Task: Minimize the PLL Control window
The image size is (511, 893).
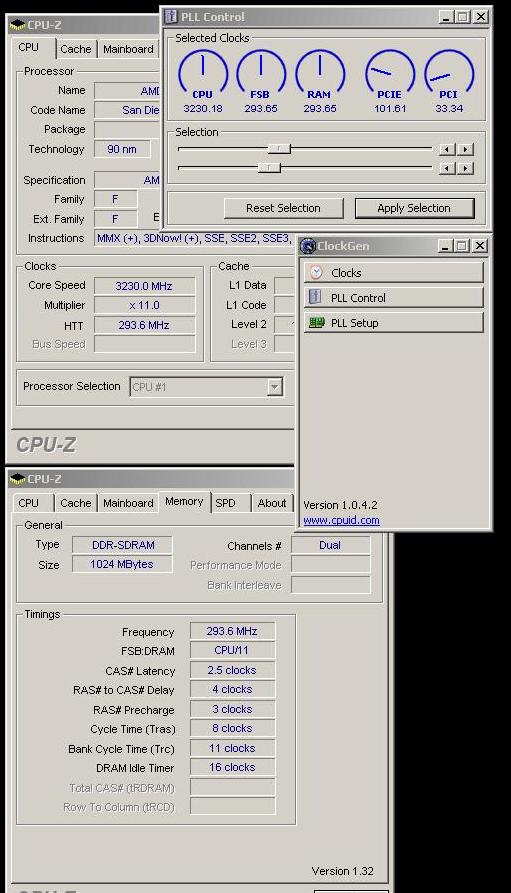Action: pyautogui.click(x=446, y=17)
